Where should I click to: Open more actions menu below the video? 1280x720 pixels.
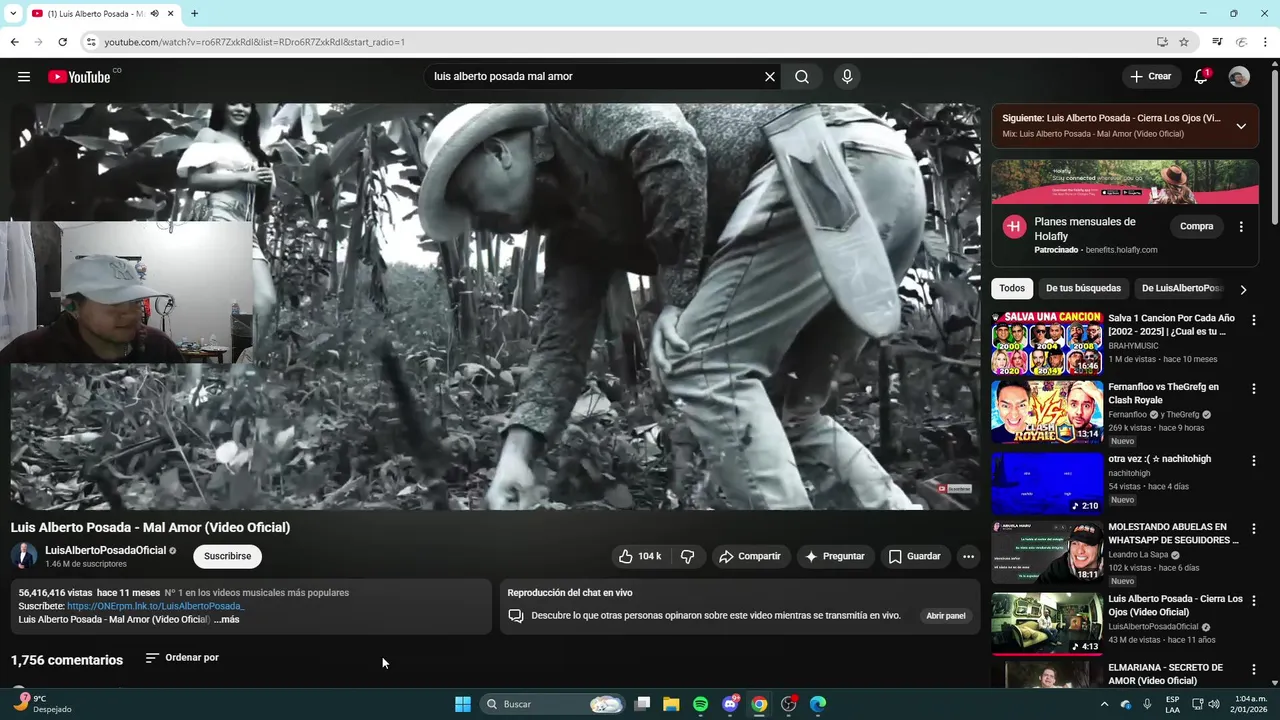pos(968,556)
